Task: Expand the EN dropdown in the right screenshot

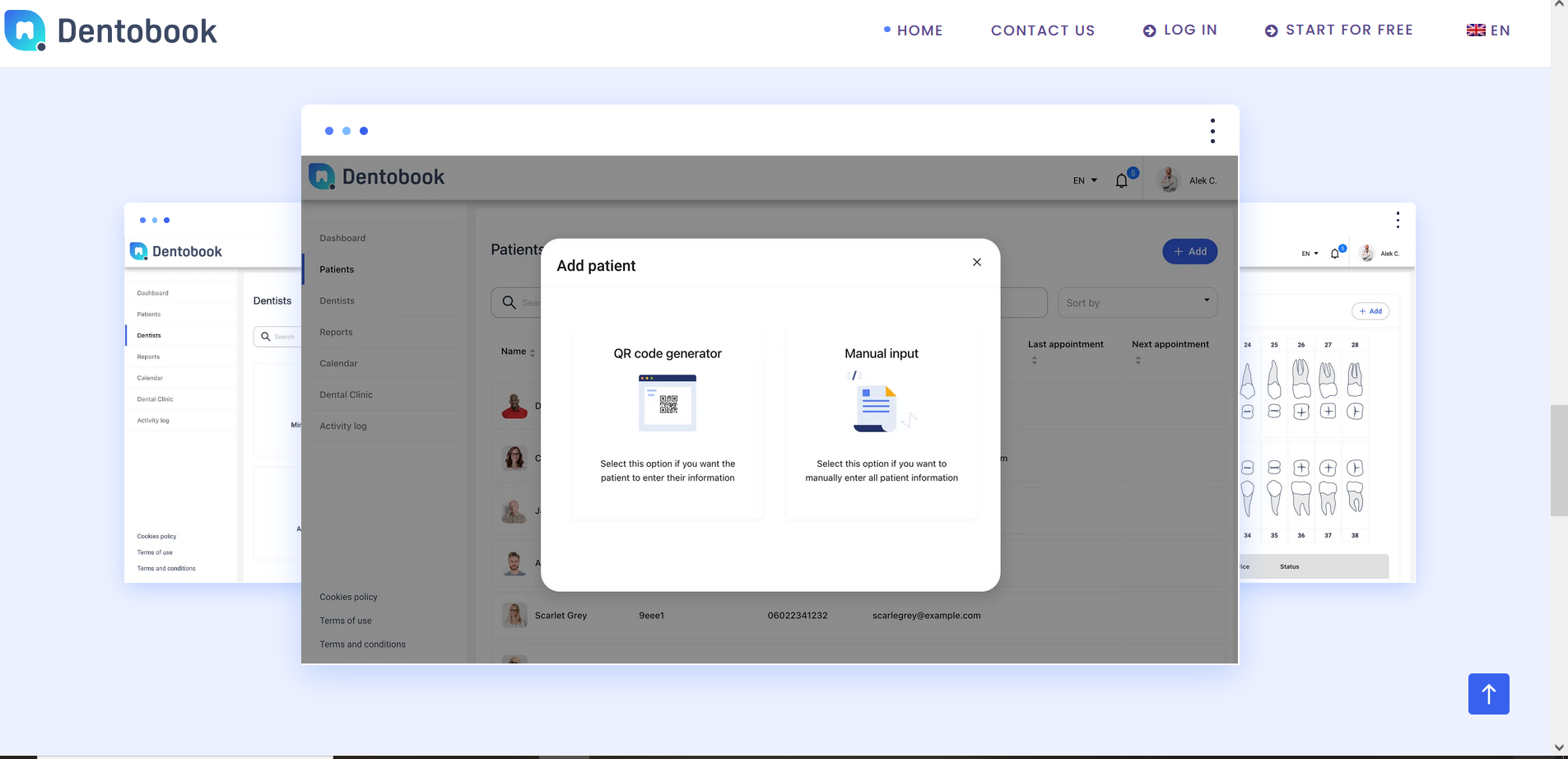Action: 1310,254
